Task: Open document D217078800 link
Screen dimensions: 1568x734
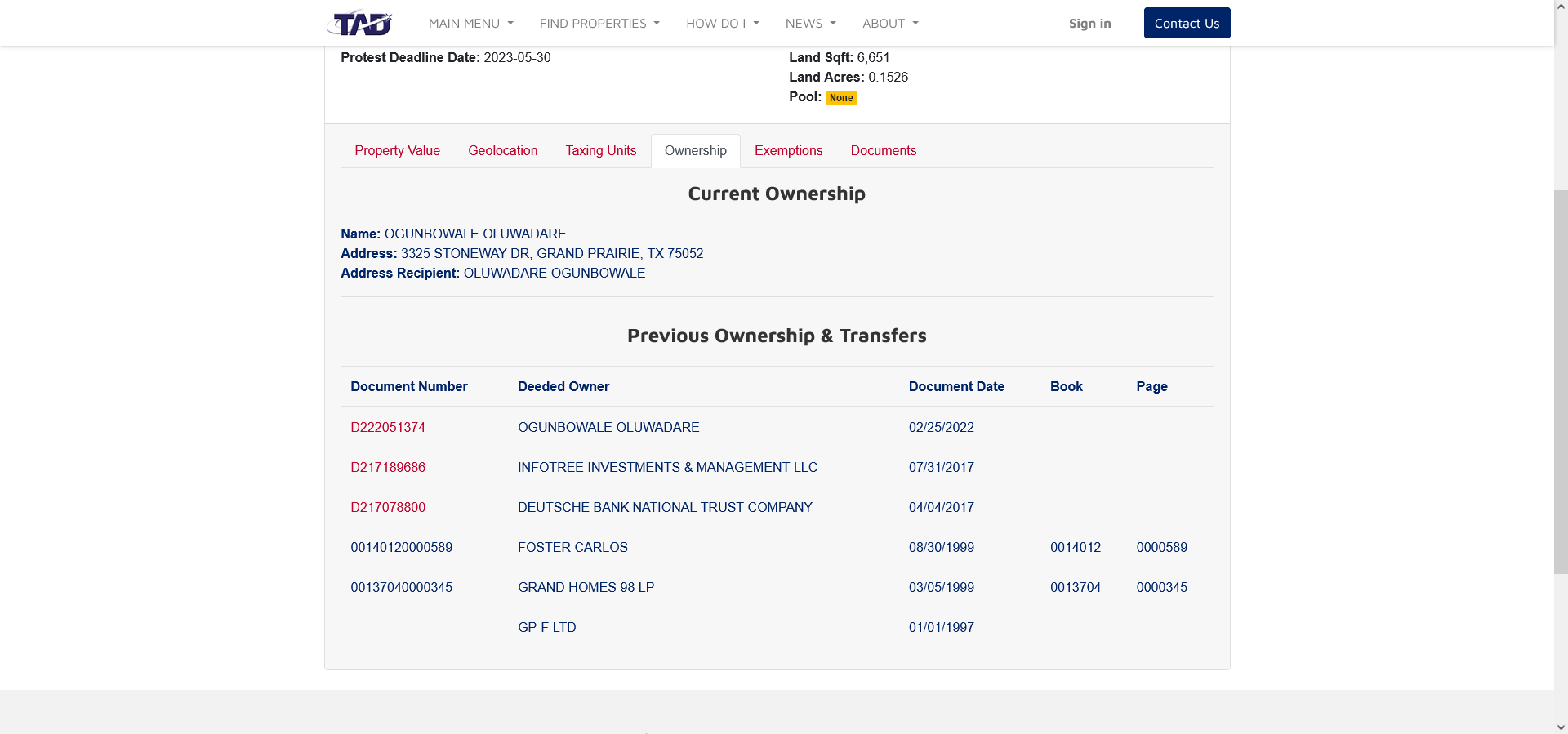Action: [388, 507]
